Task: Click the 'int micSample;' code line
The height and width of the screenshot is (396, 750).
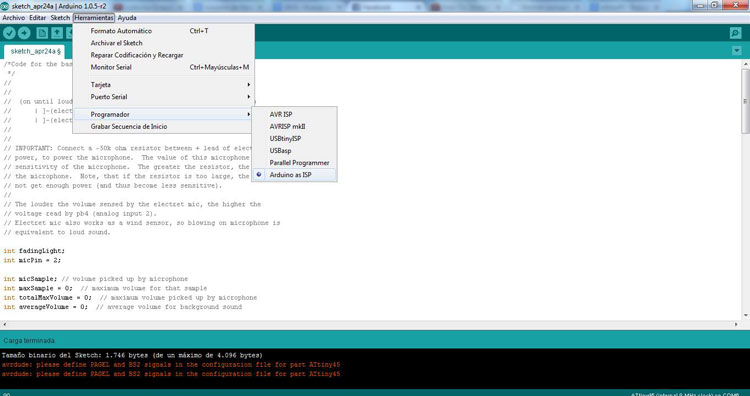Action: pyautogui.click(x=96, y=279)
